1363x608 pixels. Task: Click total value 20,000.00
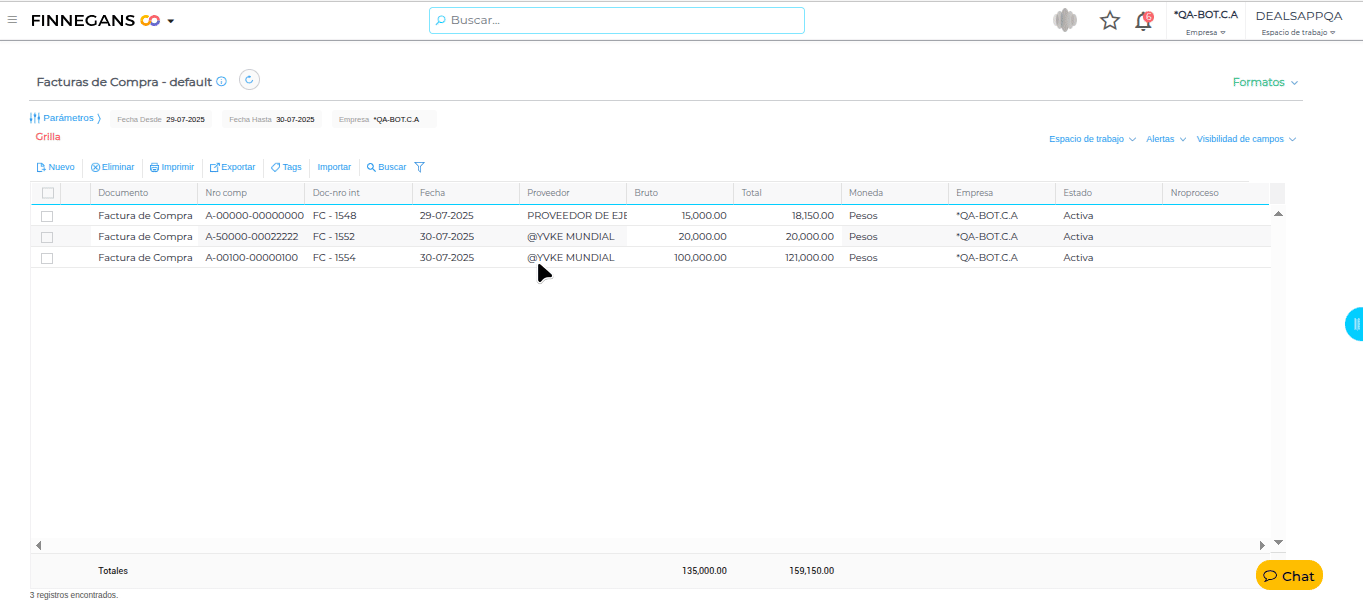810,237
